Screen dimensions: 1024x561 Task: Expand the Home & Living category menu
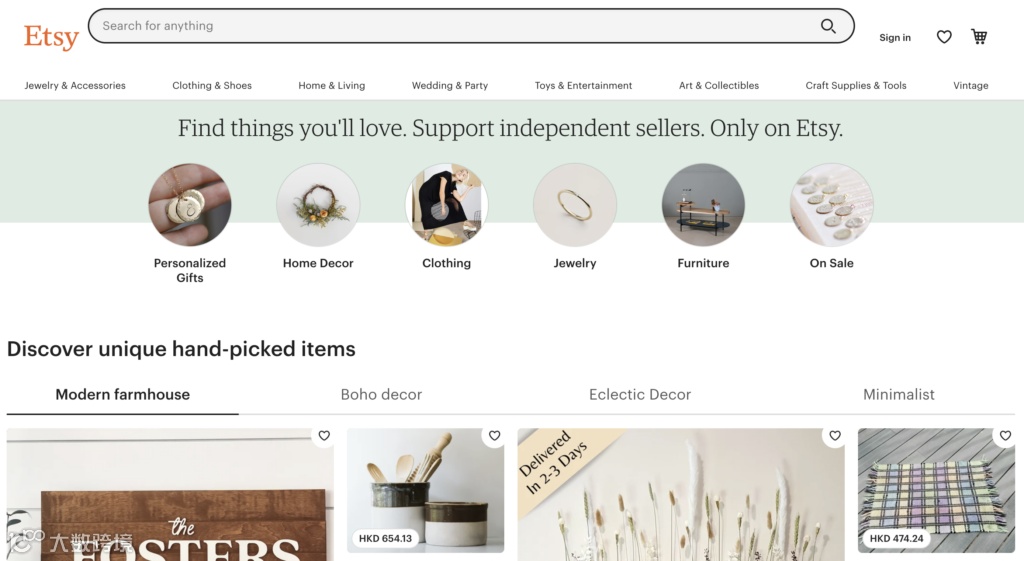[331, 86]
